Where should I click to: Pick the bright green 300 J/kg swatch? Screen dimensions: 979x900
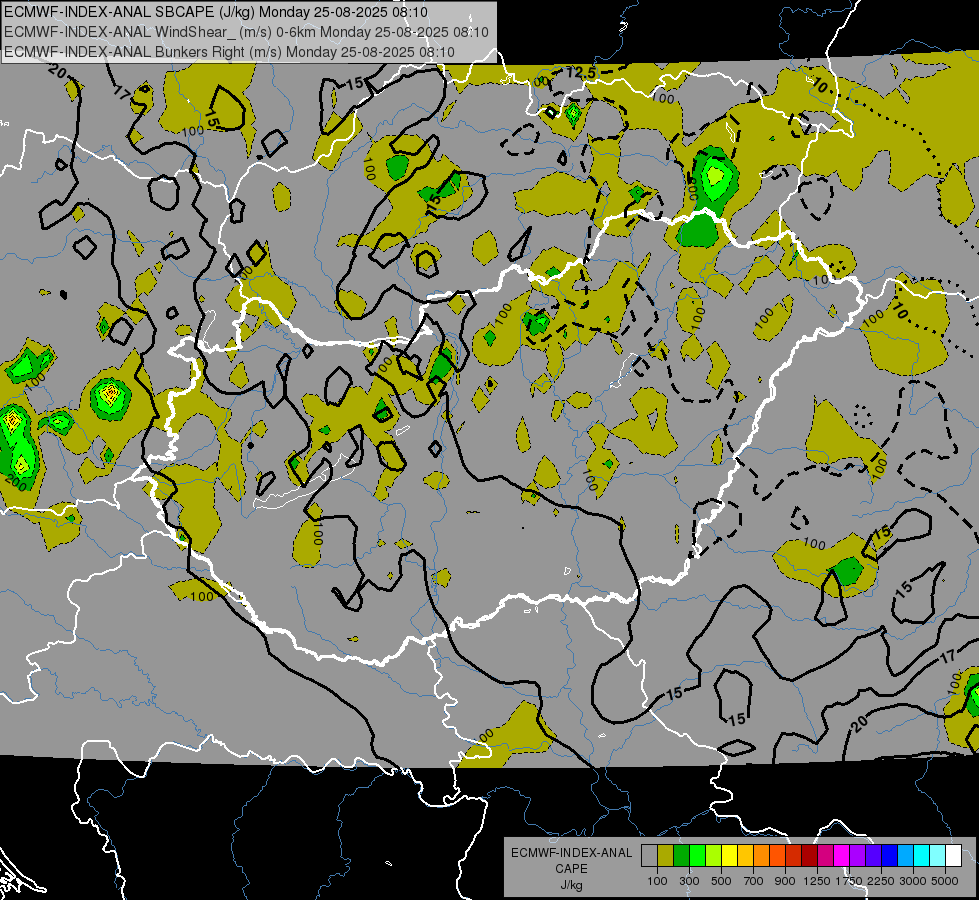697,855
